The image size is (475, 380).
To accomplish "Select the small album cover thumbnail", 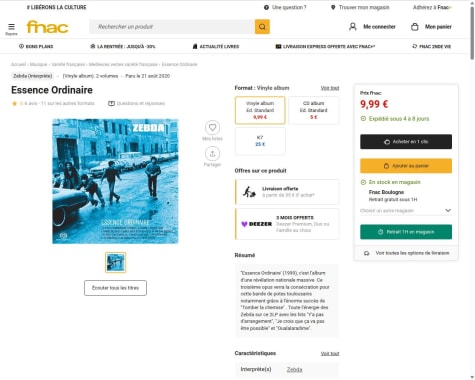I will pos(115,262).
